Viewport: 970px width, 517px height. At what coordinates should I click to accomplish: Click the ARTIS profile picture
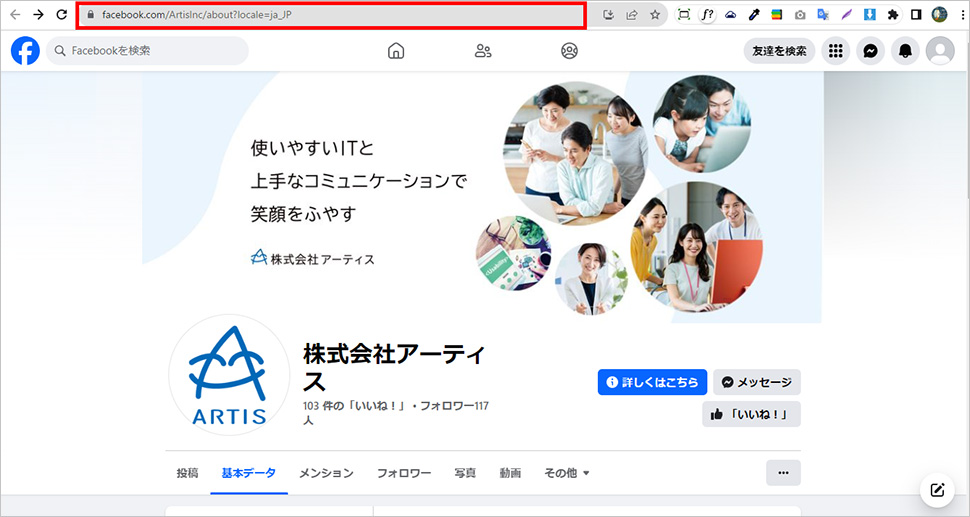point(229,375)
